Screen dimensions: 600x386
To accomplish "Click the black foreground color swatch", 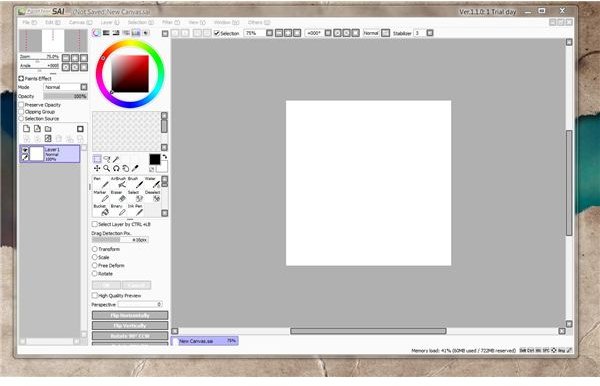I will click(x=155, y=159).
